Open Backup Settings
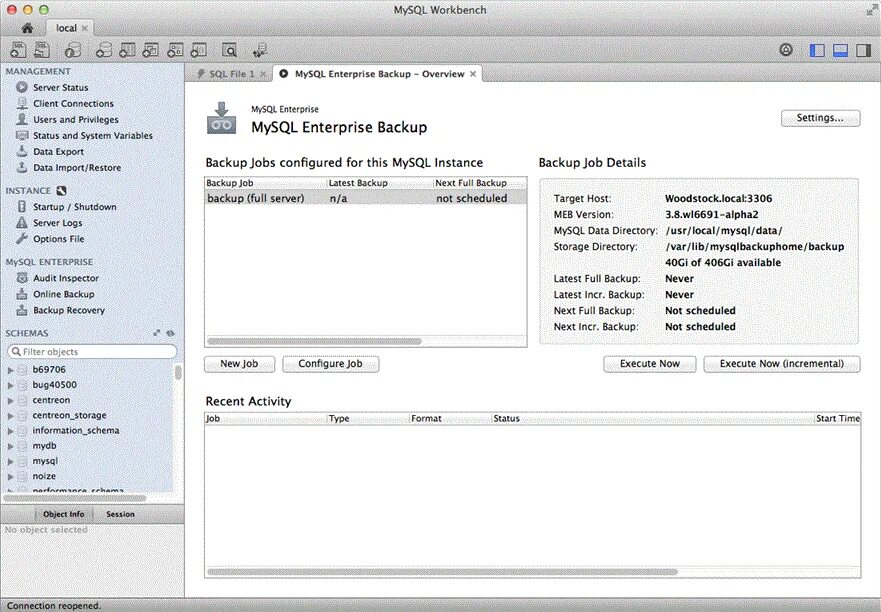Viewport: 881px width, 612px height. 819,117
